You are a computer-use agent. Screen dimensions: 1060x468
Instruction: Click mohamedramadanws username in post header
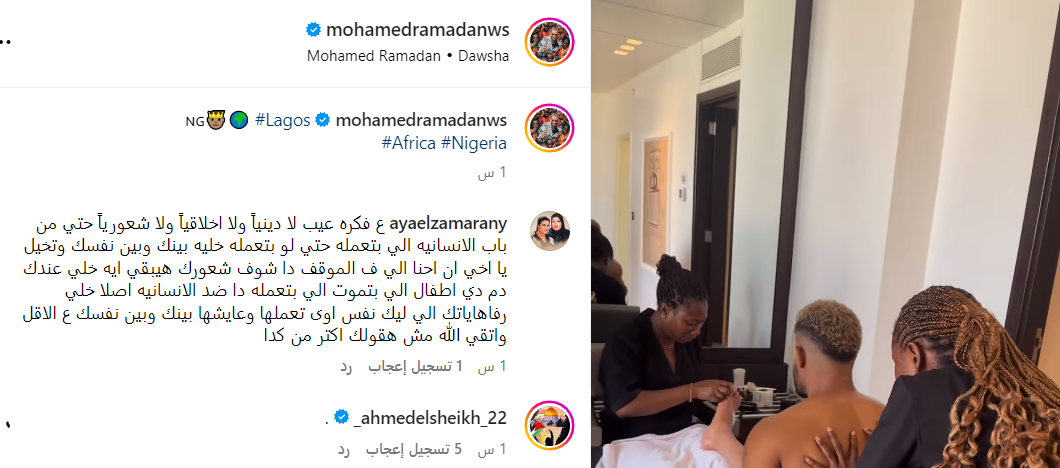click(418, 30)
